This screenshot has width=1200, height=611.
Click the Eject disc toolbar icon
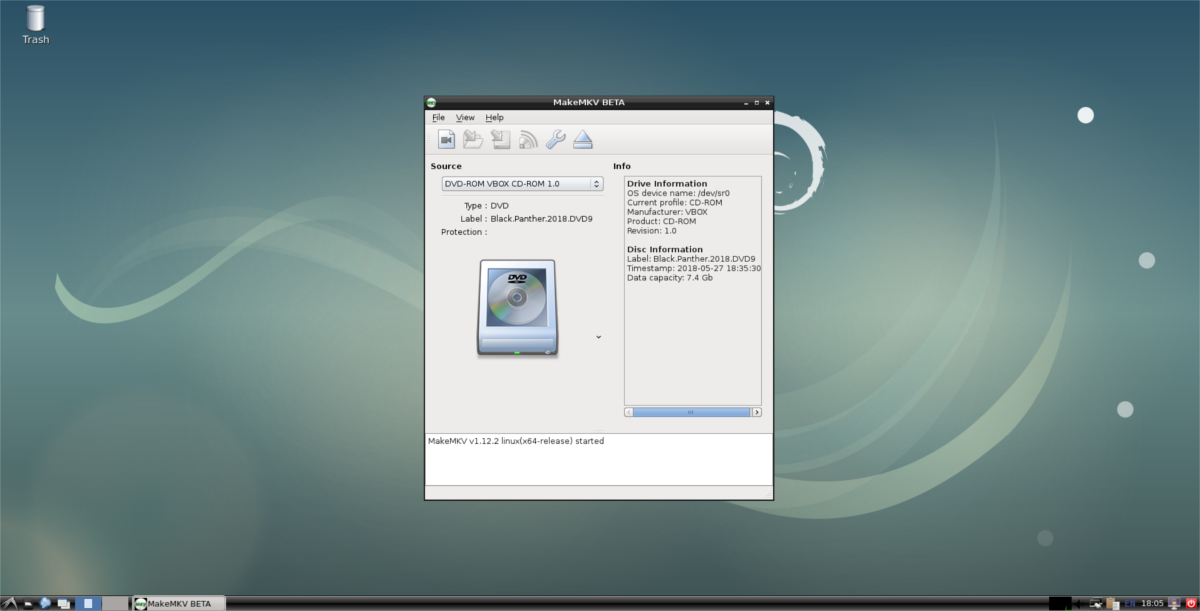point(584,140)
